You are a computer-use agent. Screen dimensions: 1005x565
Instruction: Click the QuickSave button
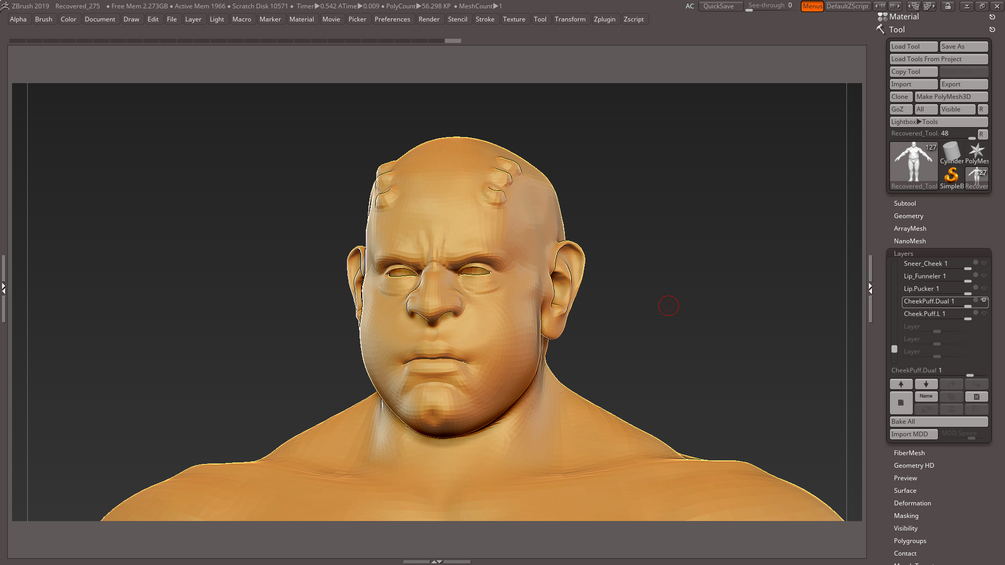pos(720,6)
